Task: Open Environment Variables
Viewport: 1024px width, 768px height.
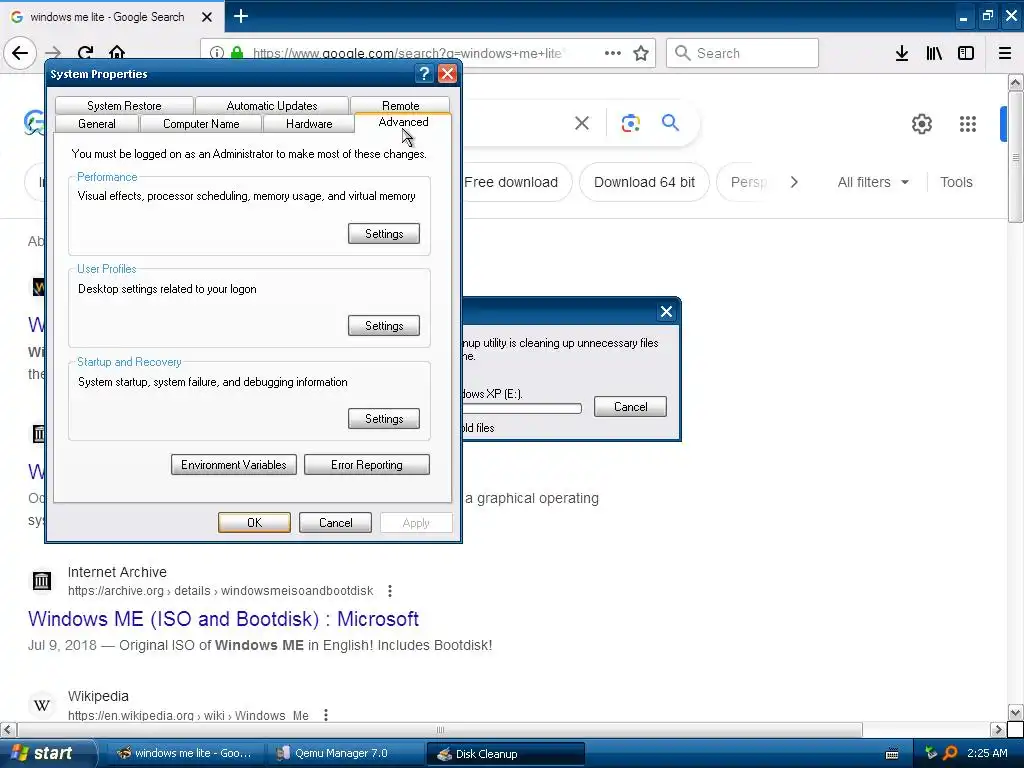Action: (x=234, y=465)
